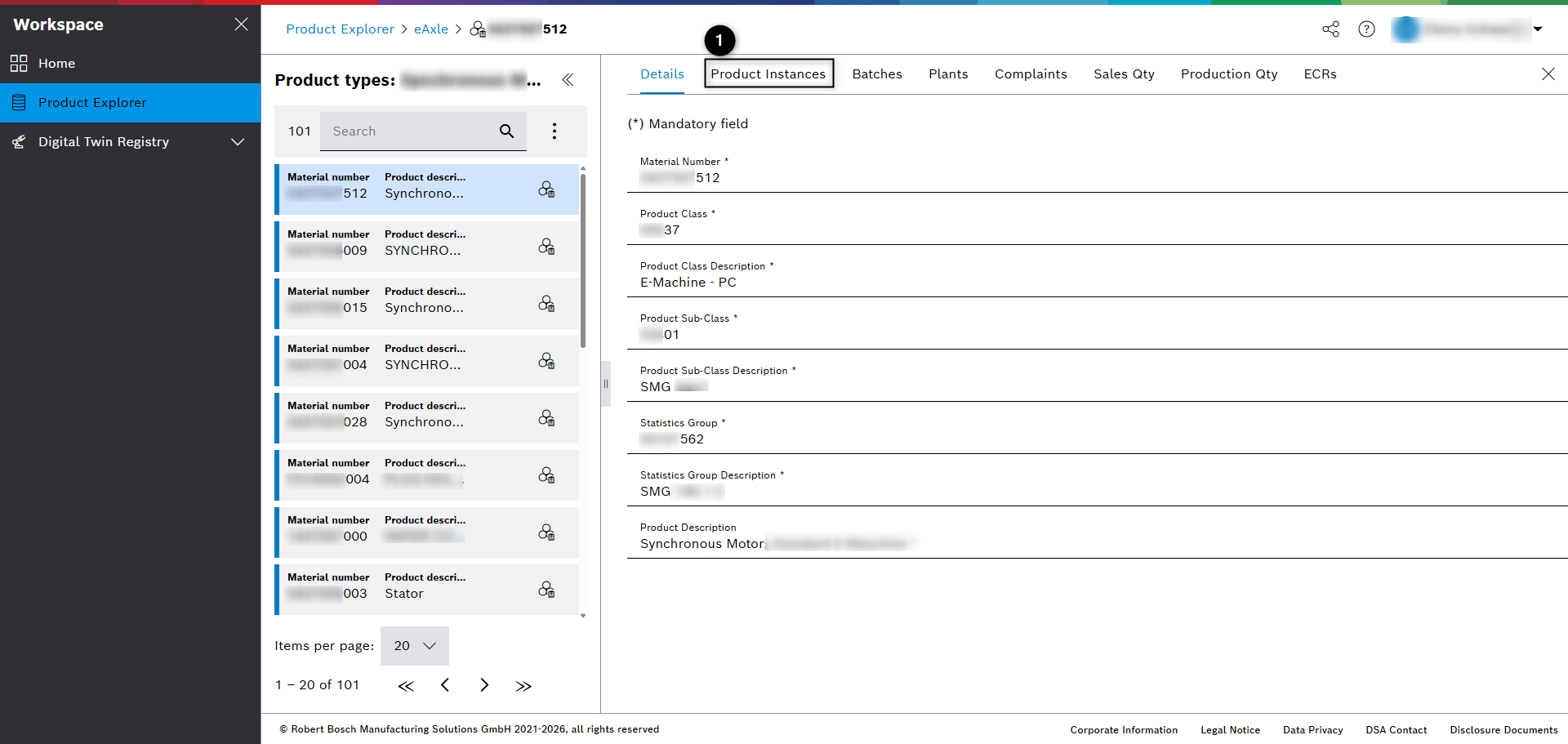The height and width of the screenshot is (744, 1568).
Task: Click the magnifier search icon
Action: tap(506, 131)
